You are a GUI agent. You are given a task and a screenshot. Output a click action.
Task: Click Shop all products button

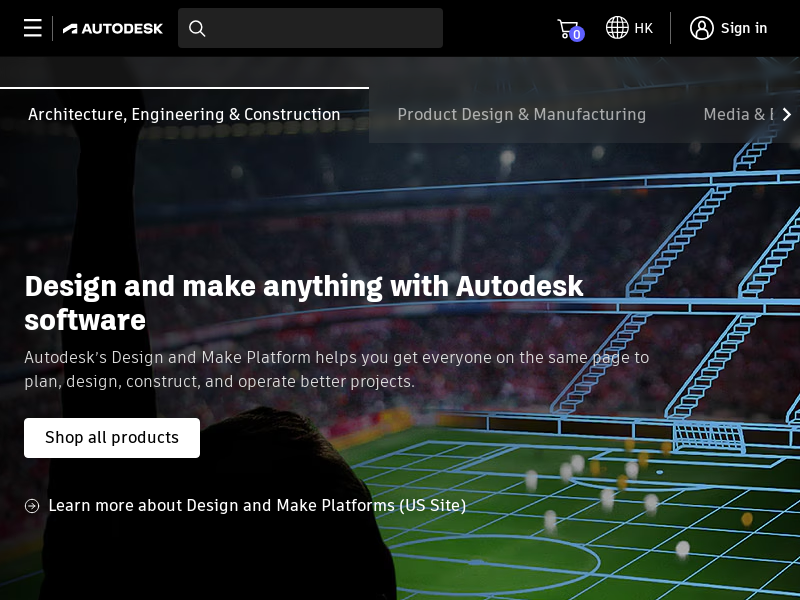pyautogui.click(x=112, y=438)
